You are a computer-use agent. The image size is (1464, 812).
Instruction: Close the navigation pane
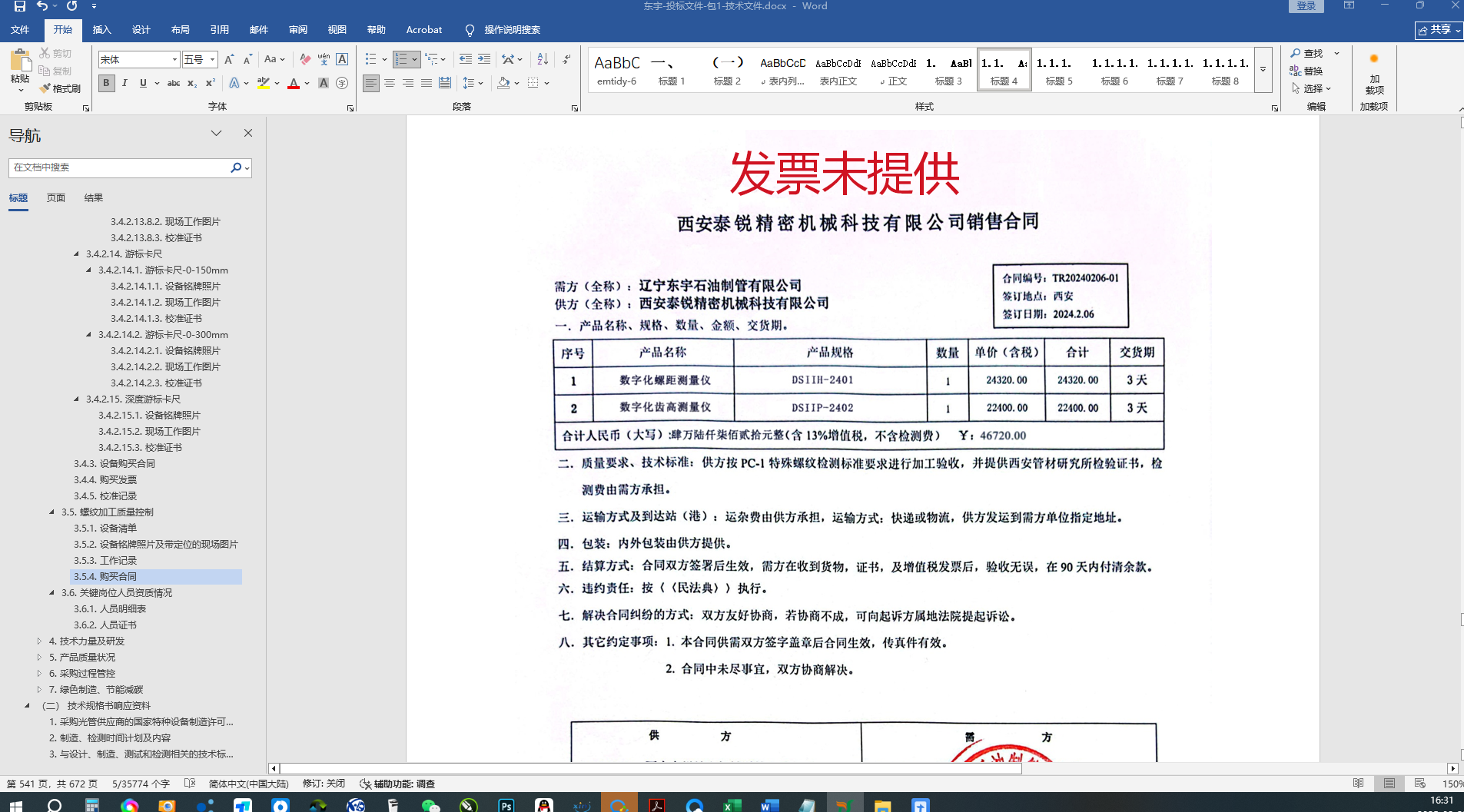(248, 133)
